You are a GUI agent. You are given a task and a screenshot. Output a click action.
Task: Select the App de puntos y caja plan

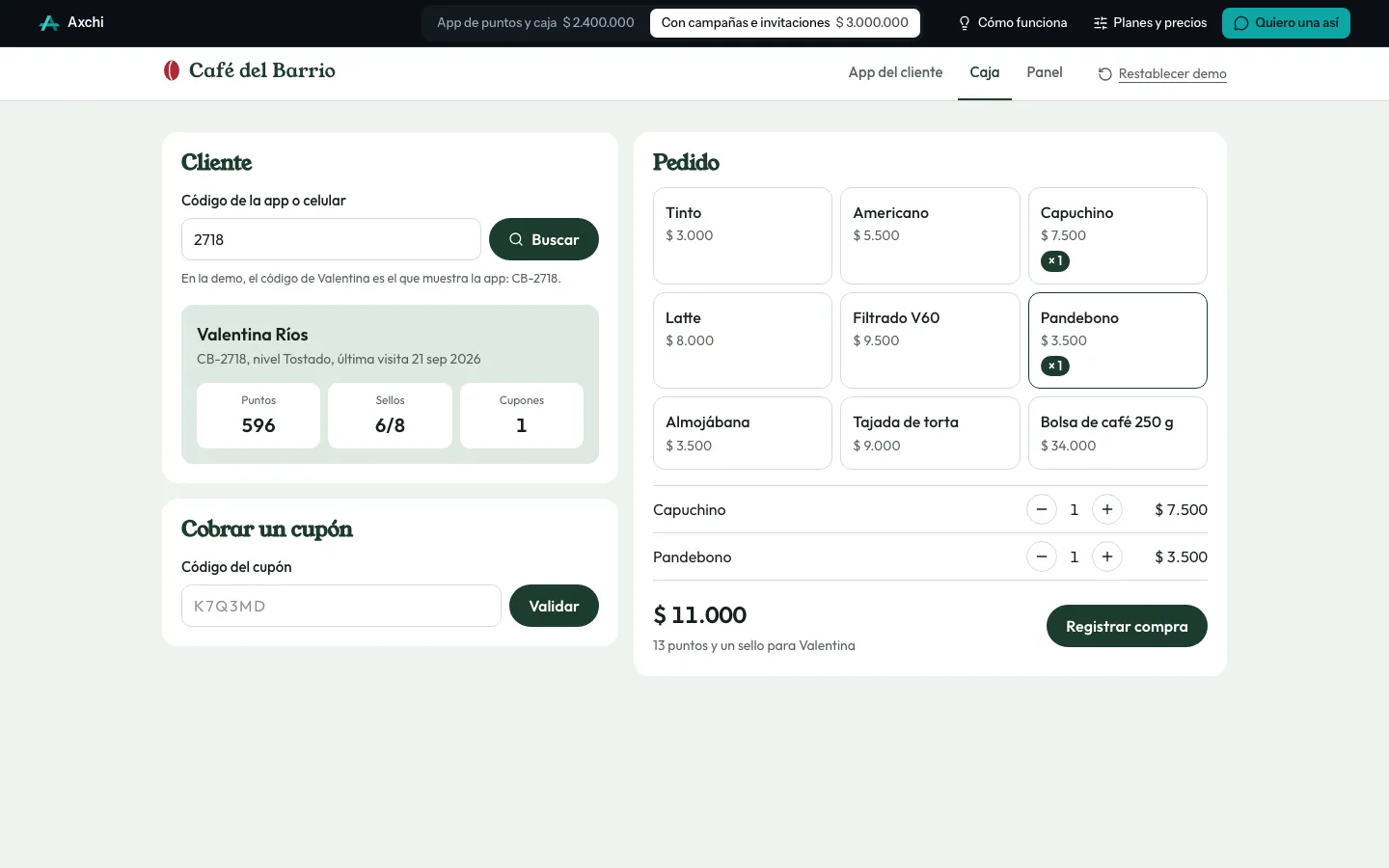pos(535,23)
